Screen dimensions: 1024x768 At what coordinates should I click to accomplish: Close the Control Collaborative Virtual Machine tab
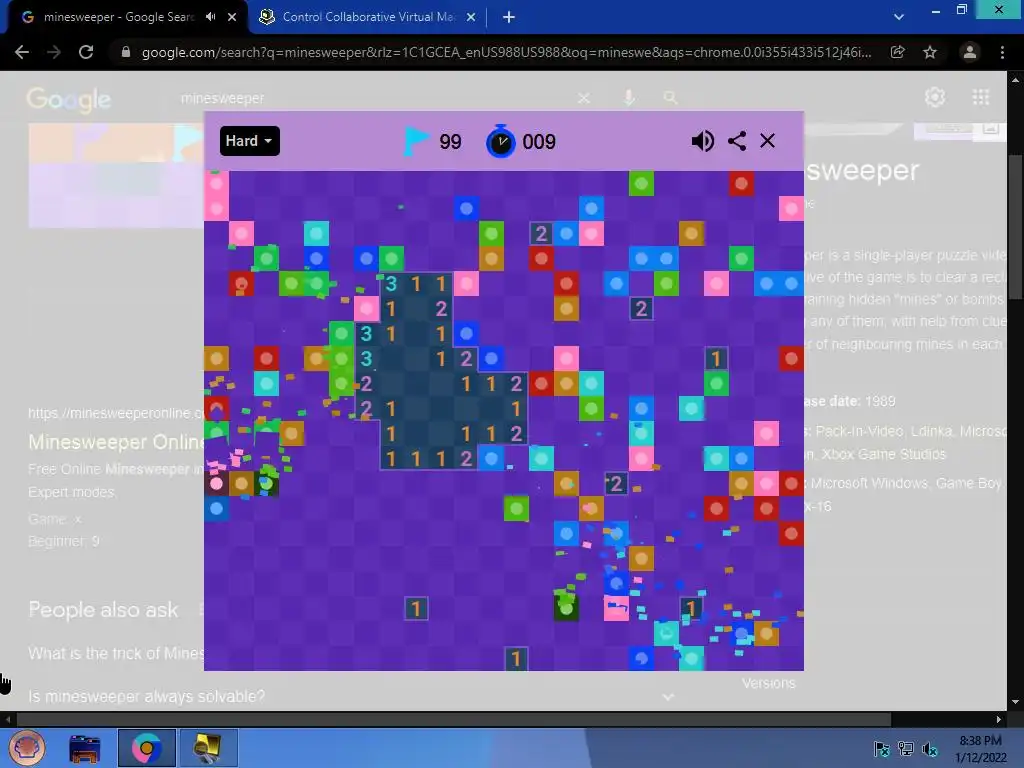(471, 17)
